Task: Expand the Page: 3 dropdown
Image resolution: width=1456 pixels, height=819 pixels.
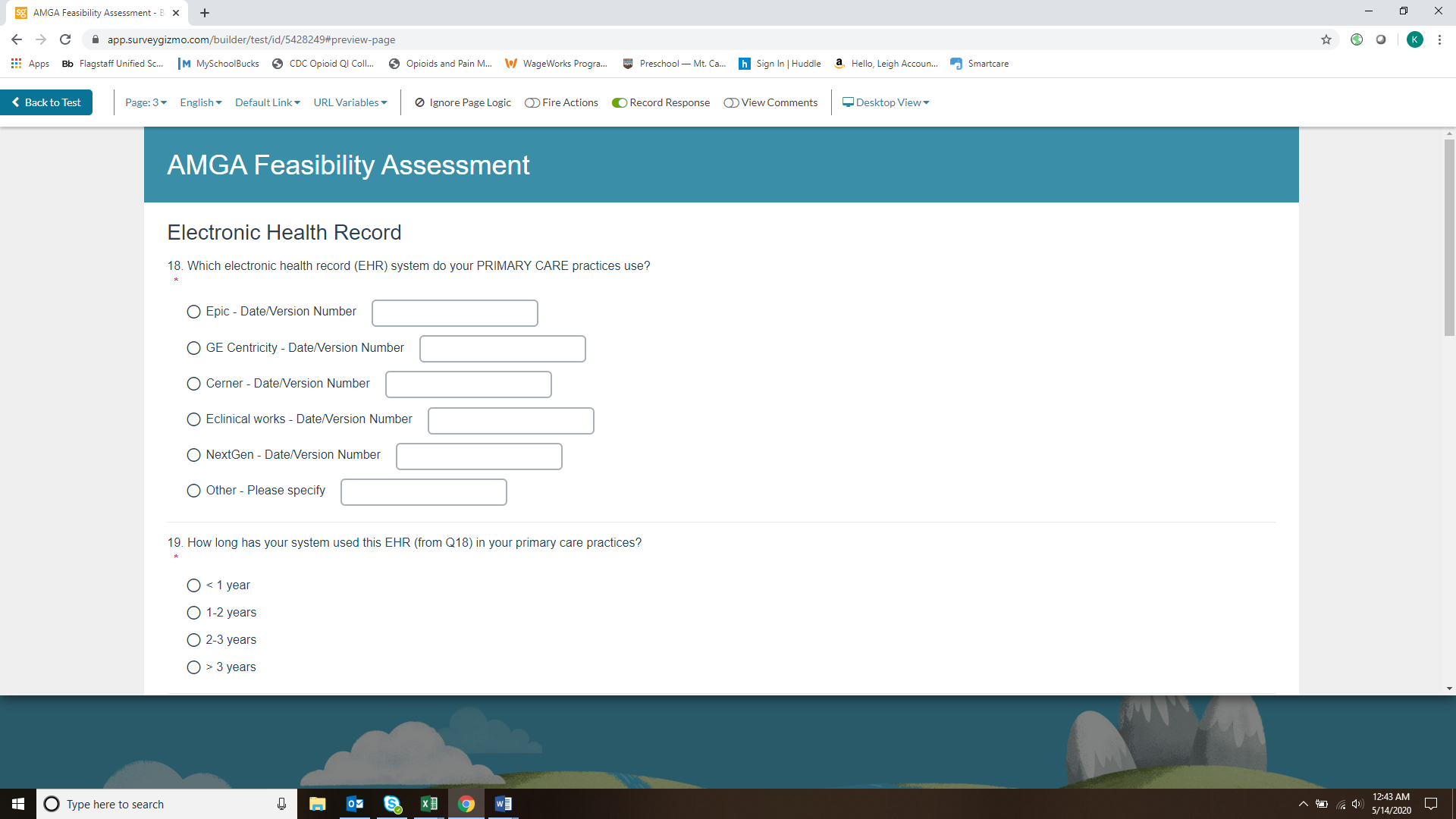Action: (146, 102)
